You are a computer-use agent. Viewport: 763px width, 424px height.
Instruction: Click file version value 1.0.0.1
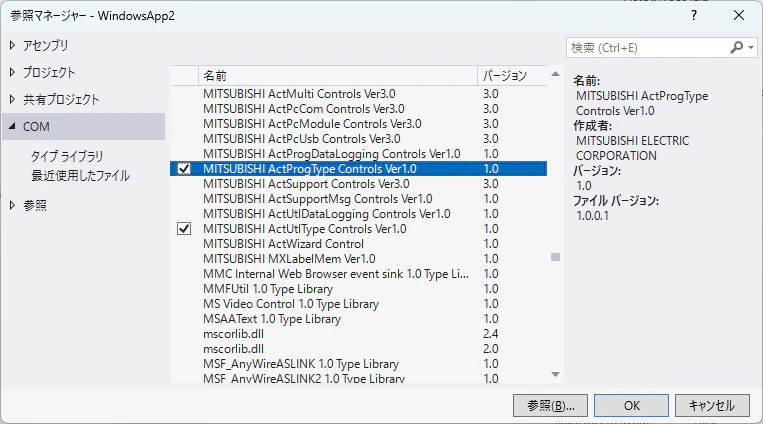click(x=592, y=216)
